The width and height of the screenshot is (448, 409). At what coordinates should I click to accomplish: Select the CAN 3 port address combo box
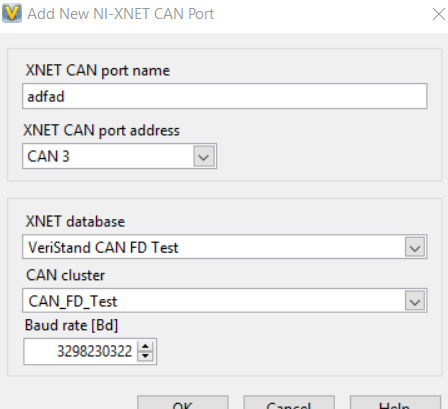pyautogui.click(x=119, y=156)
